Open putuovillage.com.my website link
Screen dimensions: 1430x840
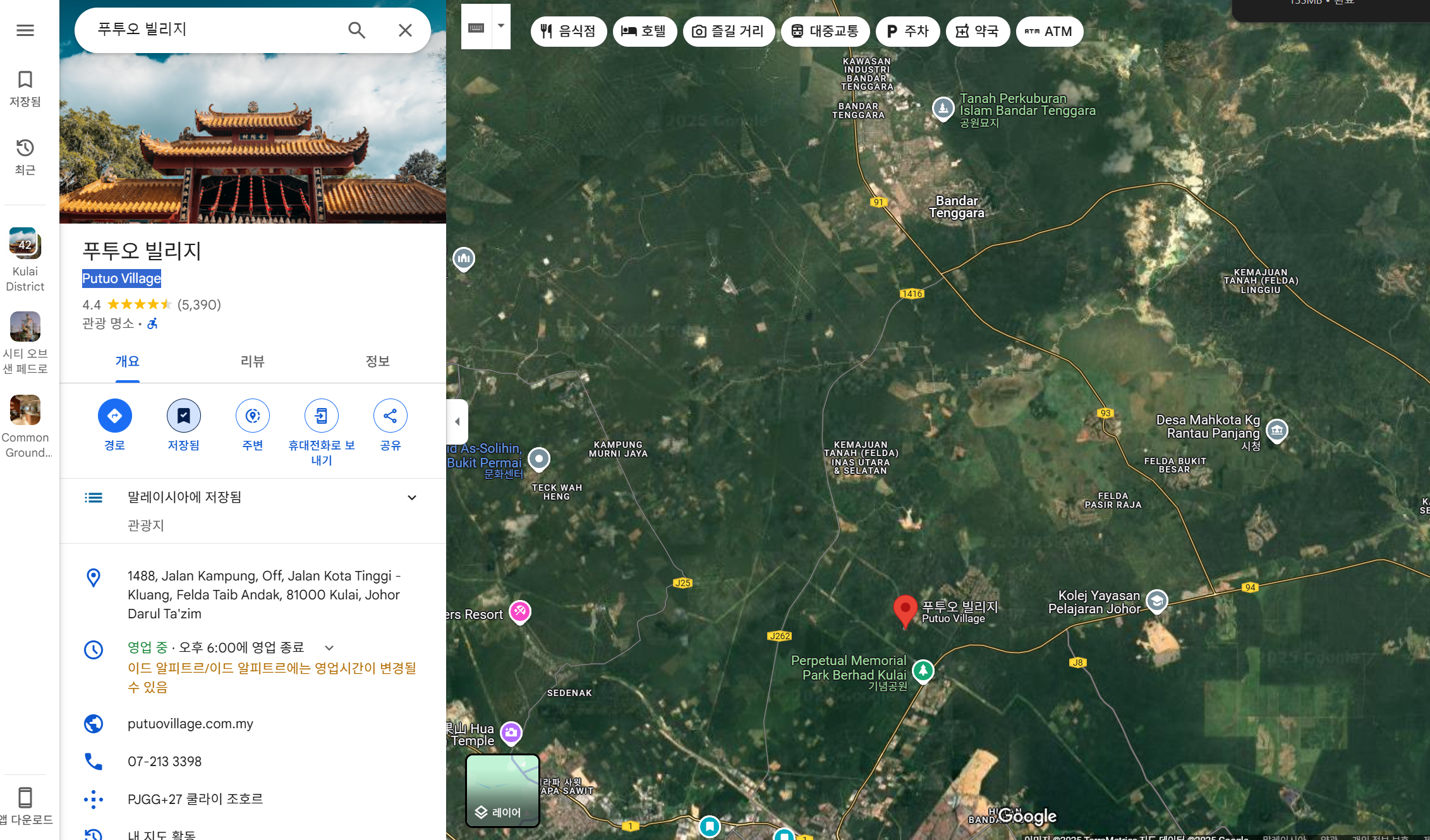(190, 724)
